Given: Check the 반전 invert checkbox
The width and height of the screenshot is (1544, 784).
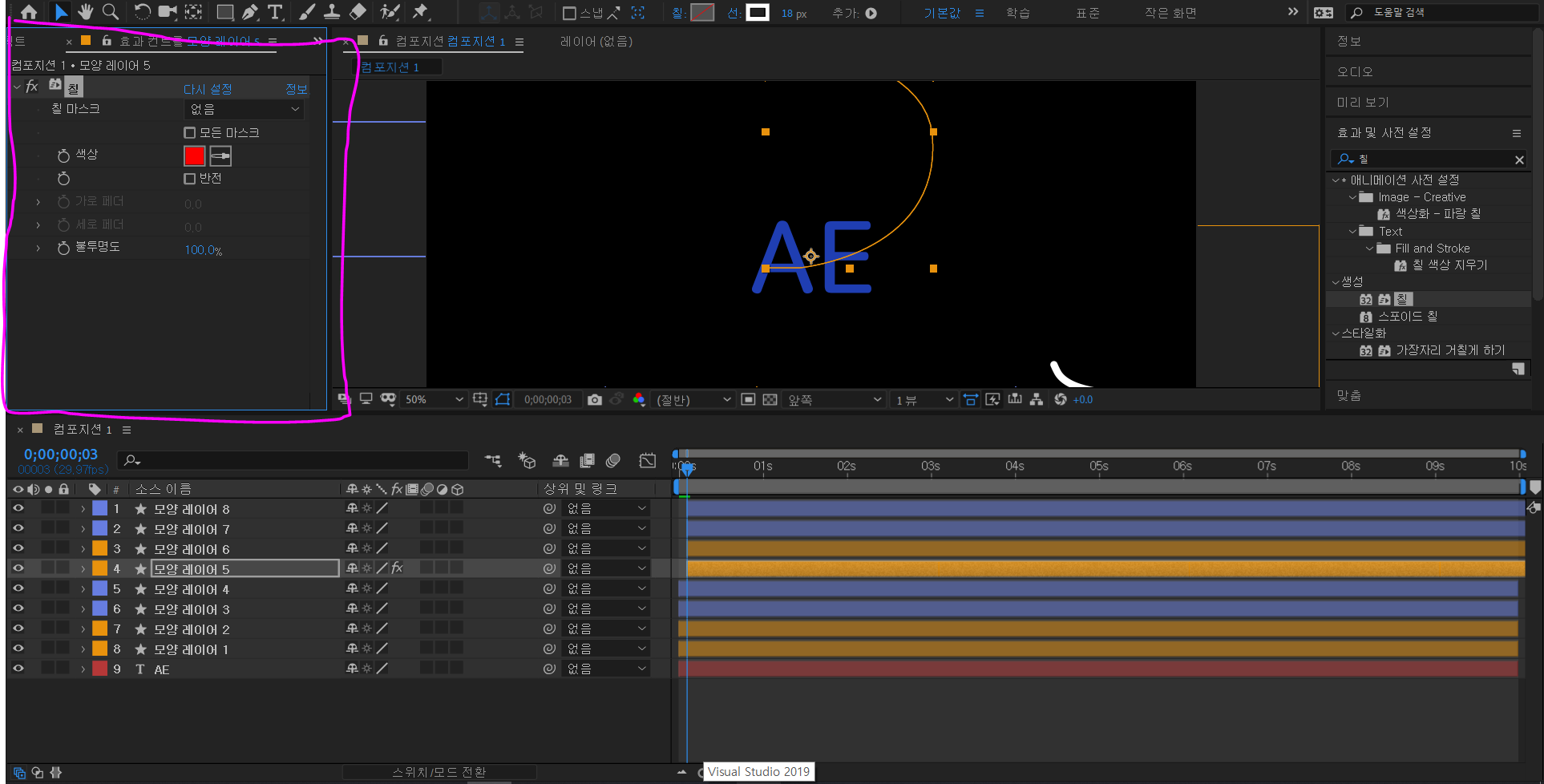Looking at the screenshot, I should coord(190,179).
